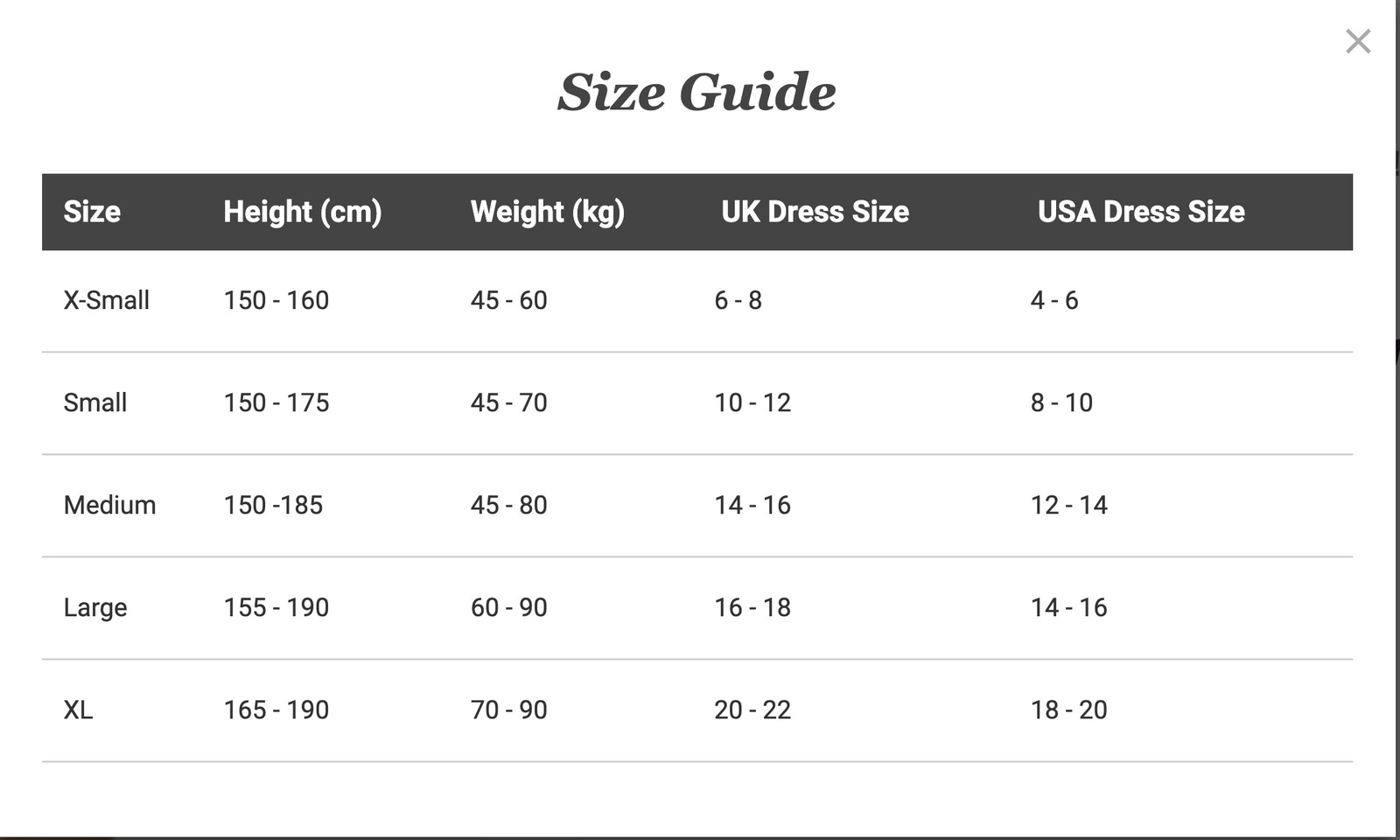The image size is (1400, 840).
Task: Click the Large USA dress size 14 - 16
Action: coord(1068,607)
